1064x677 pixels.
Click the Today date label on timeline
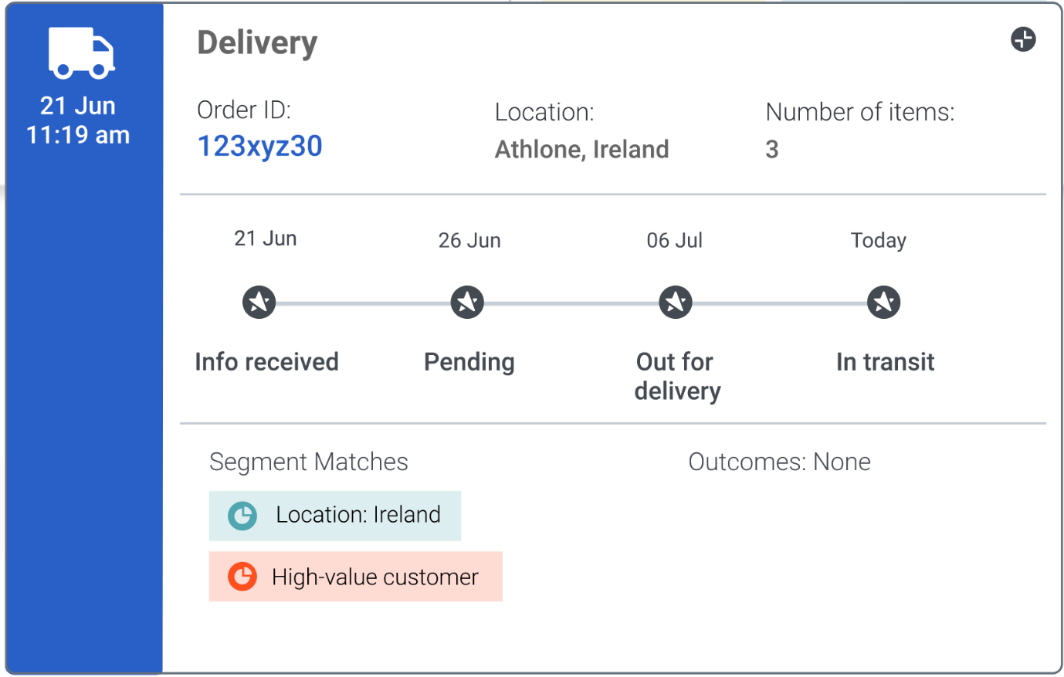[x=879, y=240]
